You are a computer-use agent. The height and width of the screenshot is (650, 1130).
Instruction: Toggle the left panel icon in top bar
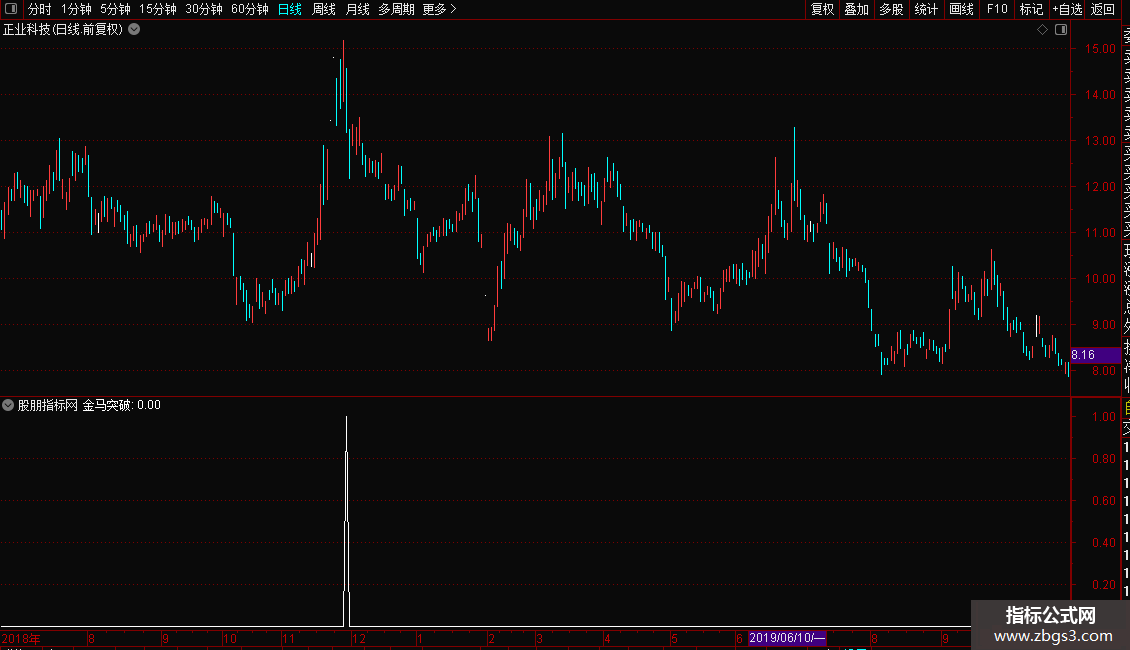11,9
